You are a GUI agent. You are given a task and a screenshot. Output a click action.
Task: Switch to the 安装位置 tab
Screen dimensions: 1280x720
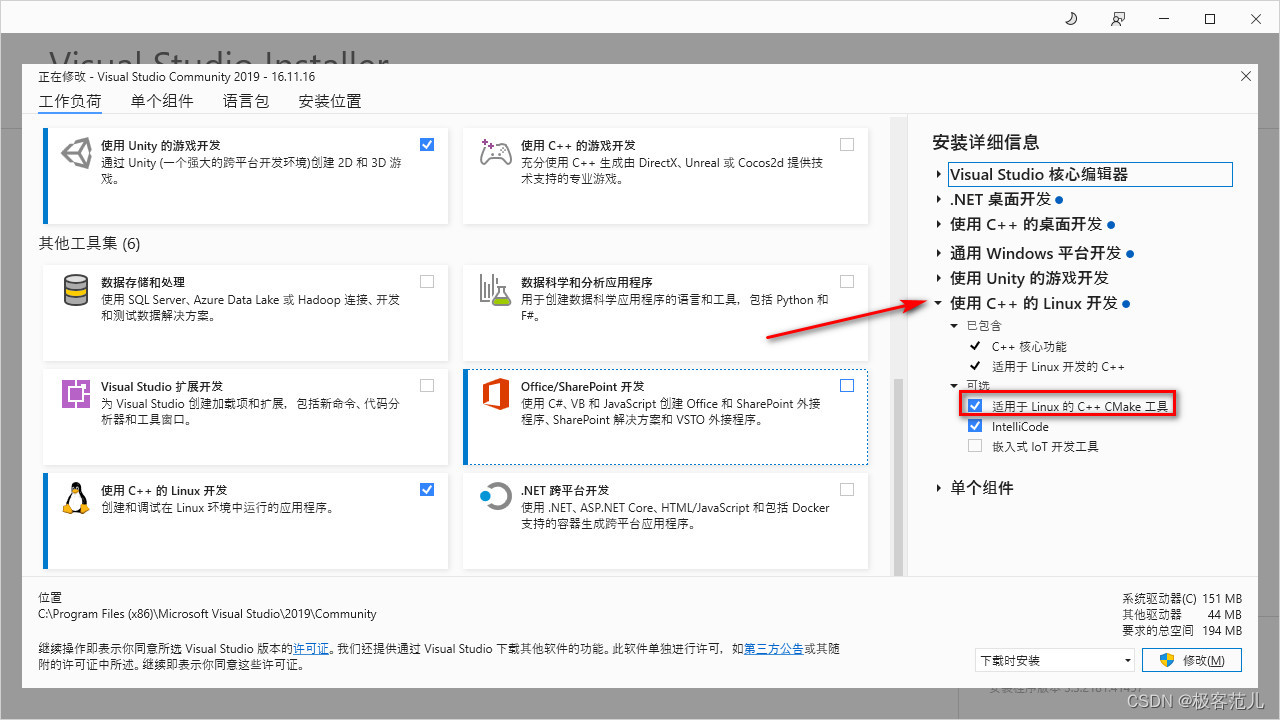tap(330, 101)
